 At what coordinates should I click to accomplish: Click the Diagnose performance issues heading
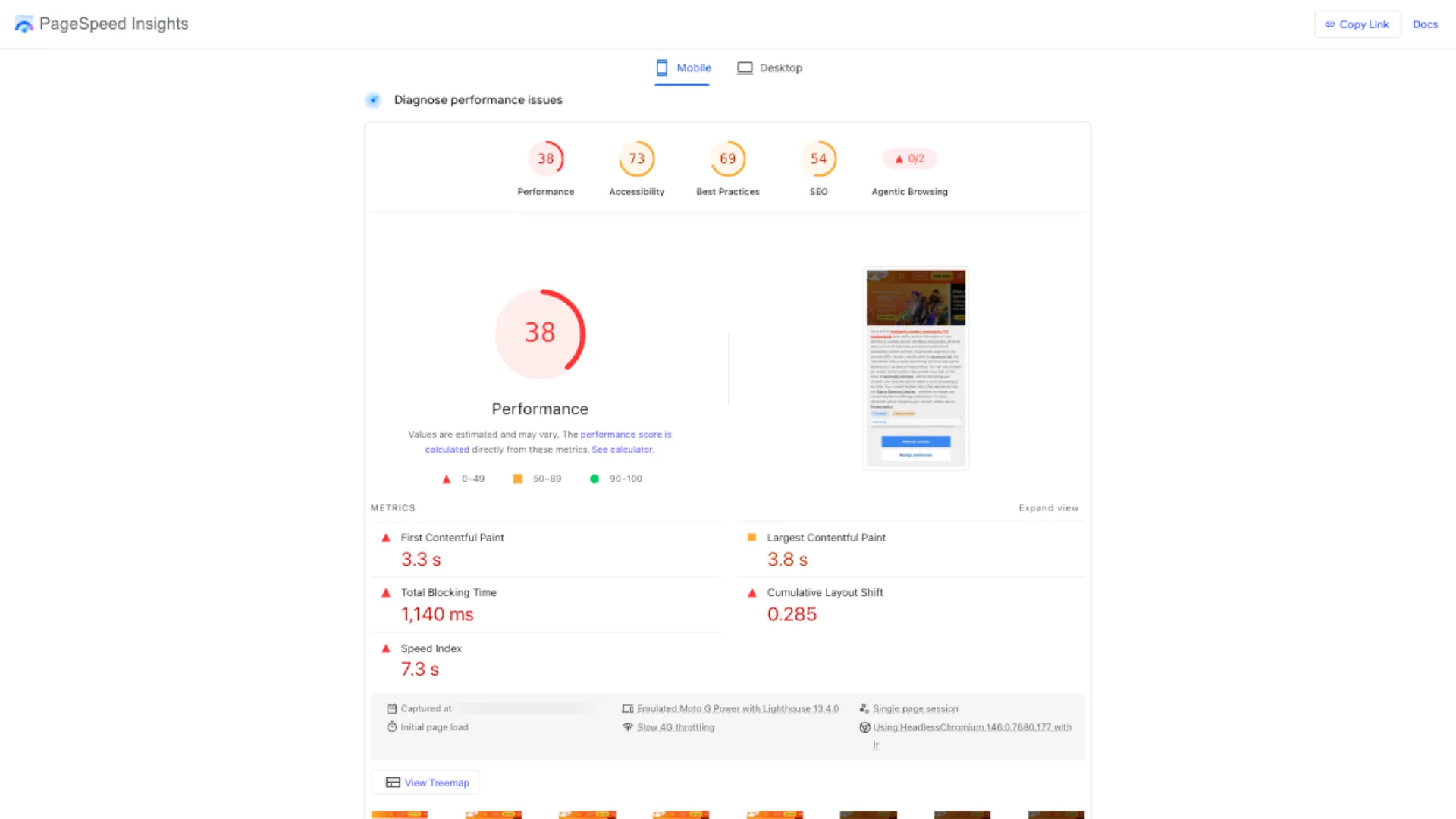click(479, 100)
